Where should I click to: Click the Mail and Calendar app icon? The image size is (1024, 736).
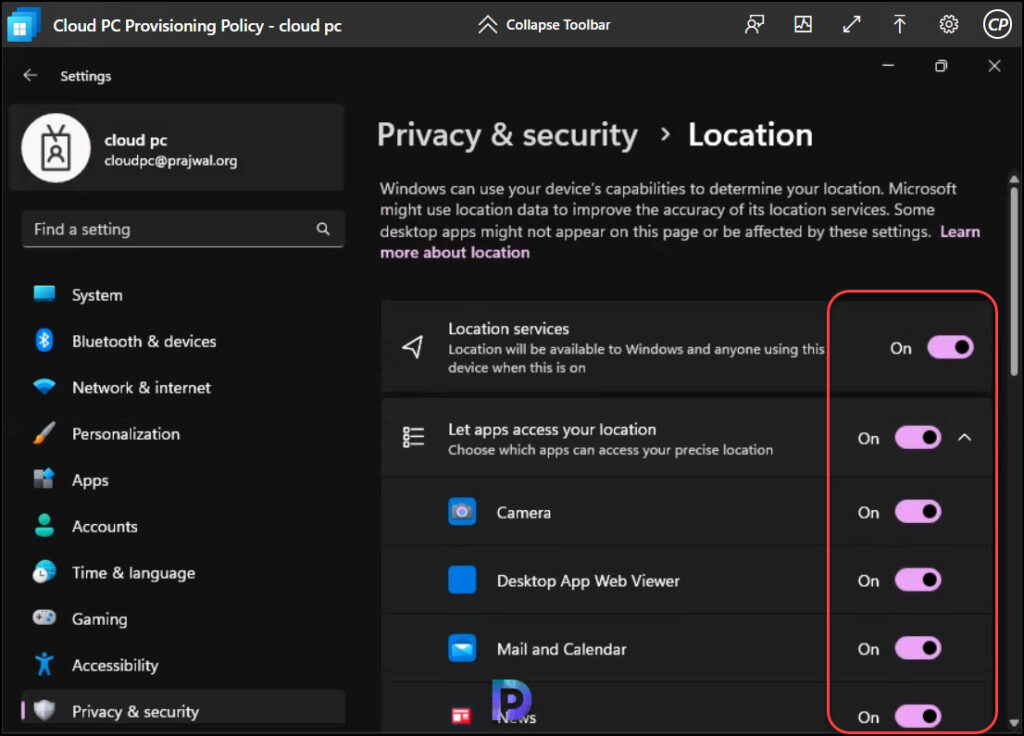pyautogui.click(x=462, y=648)
